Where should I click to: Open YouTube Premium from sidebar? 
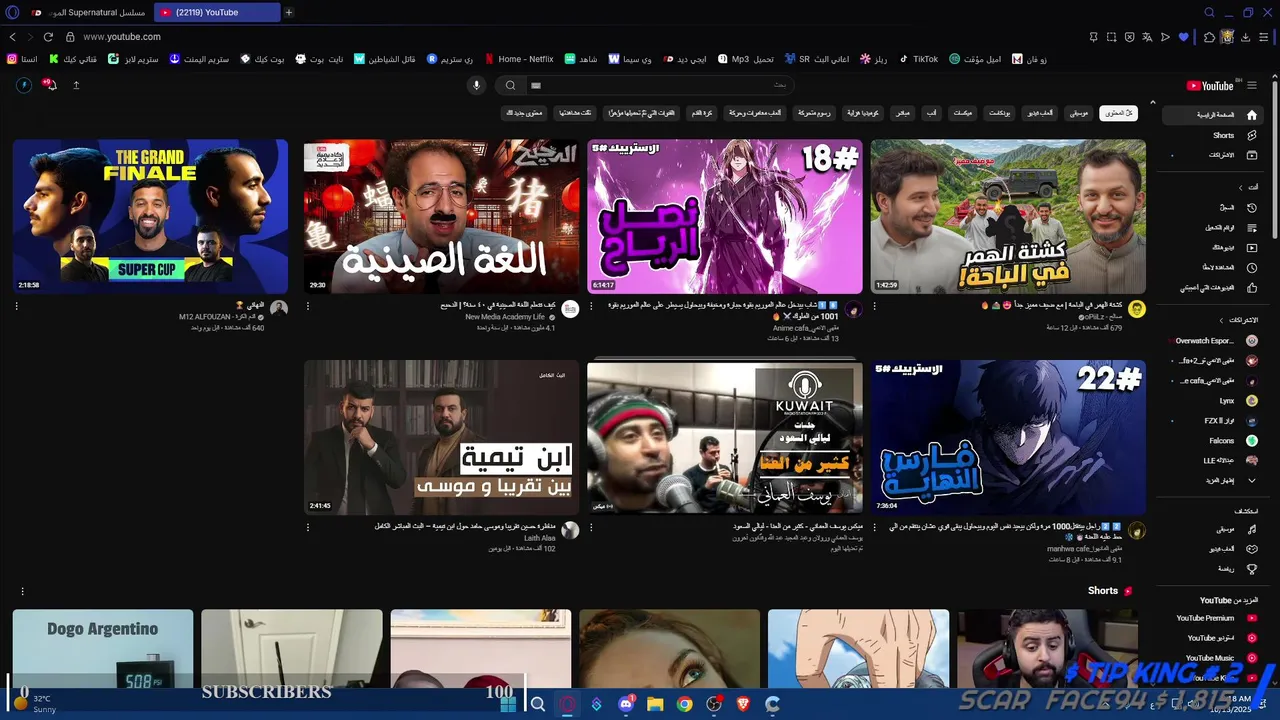point(1212,618)
